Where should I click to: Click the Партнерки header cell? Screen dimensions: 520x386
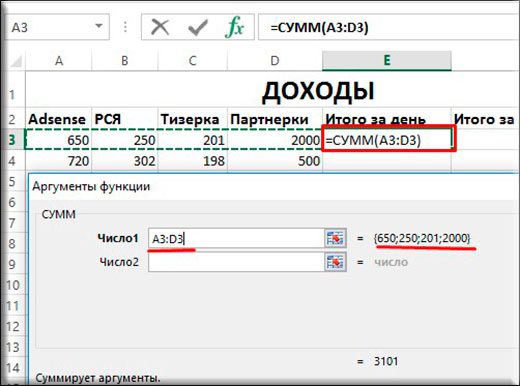coord(275,119)
